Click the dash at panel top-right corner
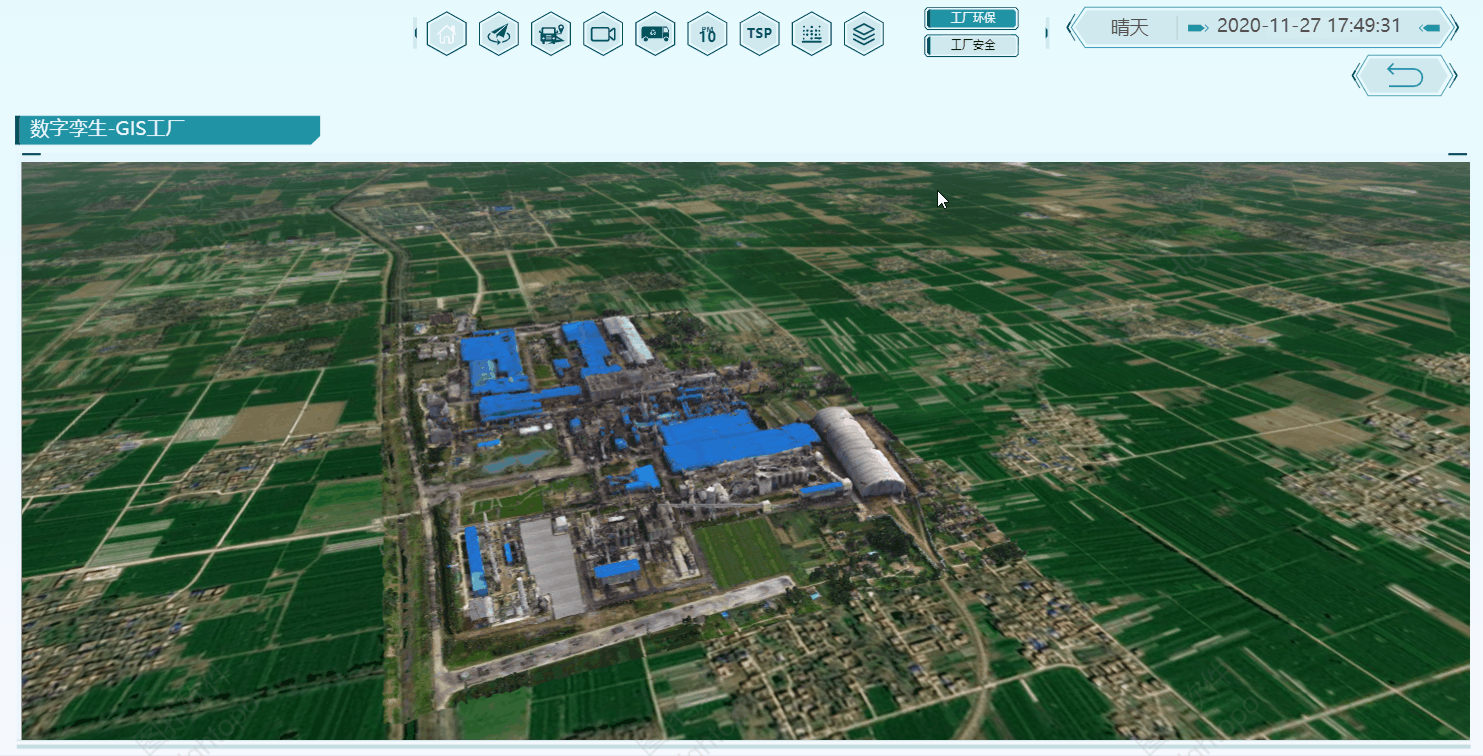1483x756 pixels. (1457, 154)
